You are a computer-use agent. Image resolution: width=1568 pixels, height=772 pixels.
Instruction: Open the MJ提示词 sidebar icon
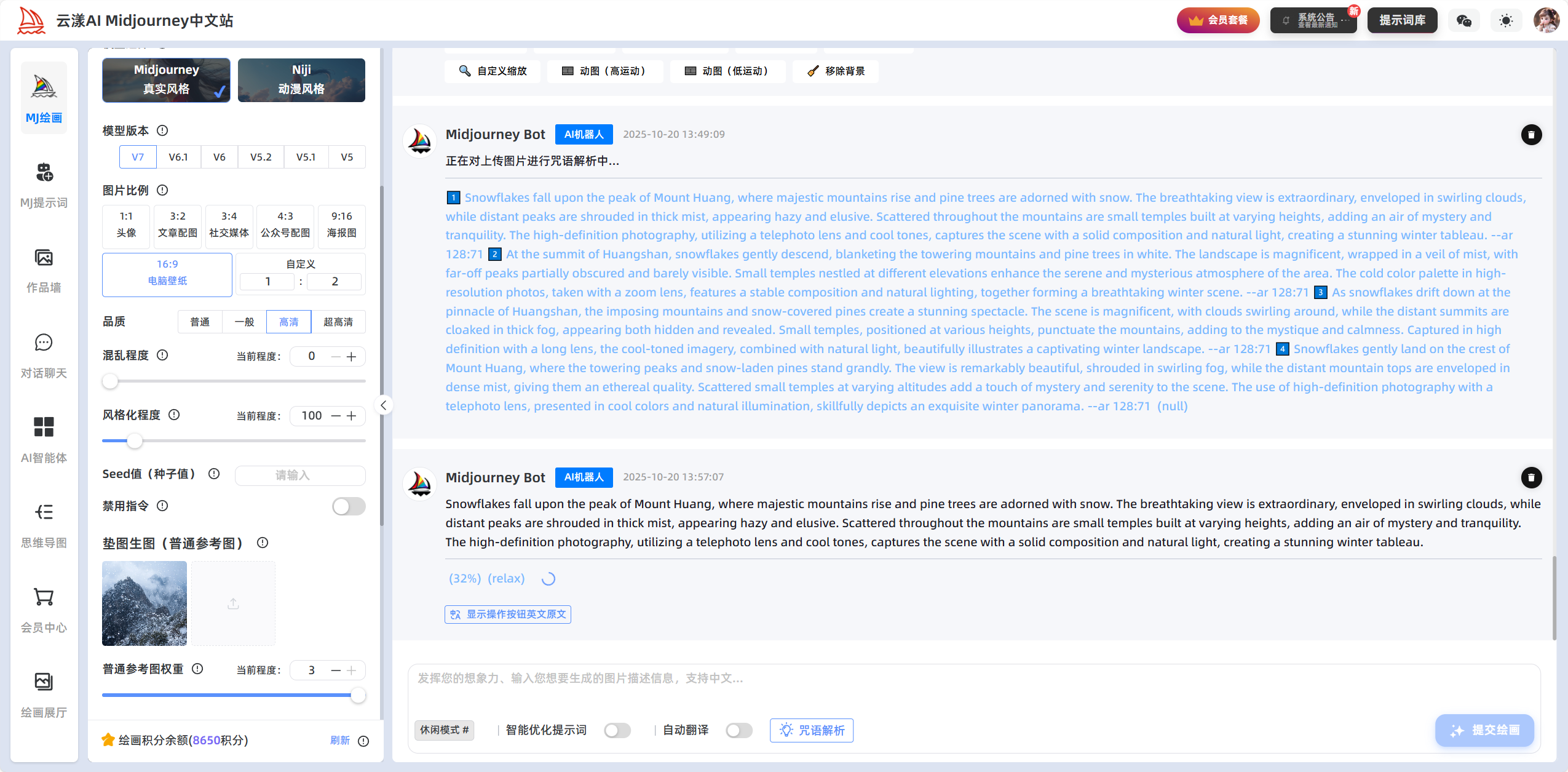[x=44, y=173]
